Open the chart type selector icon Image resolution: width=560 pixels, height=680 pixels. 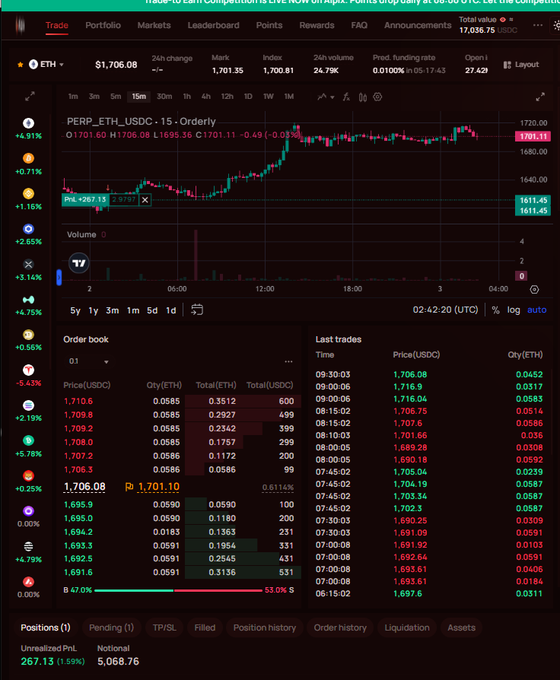click(321, 97)
